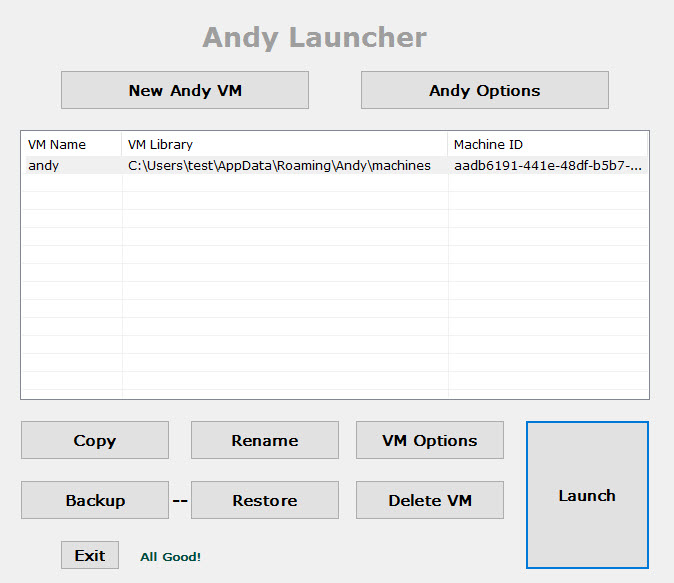Click the Restore button
The width and height of the screenshot is (674, 583).
264,500
